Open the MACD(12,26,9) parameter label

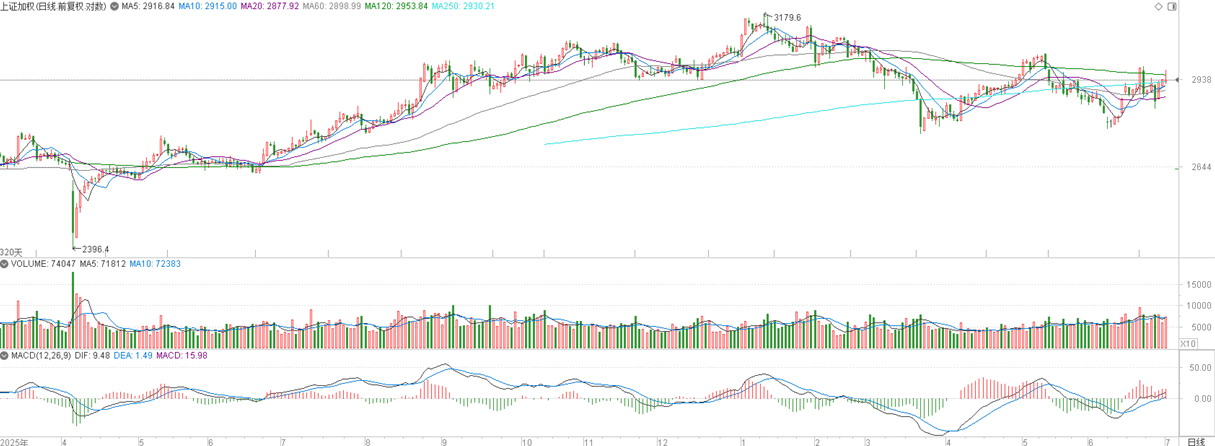click(x=43, y=356)
